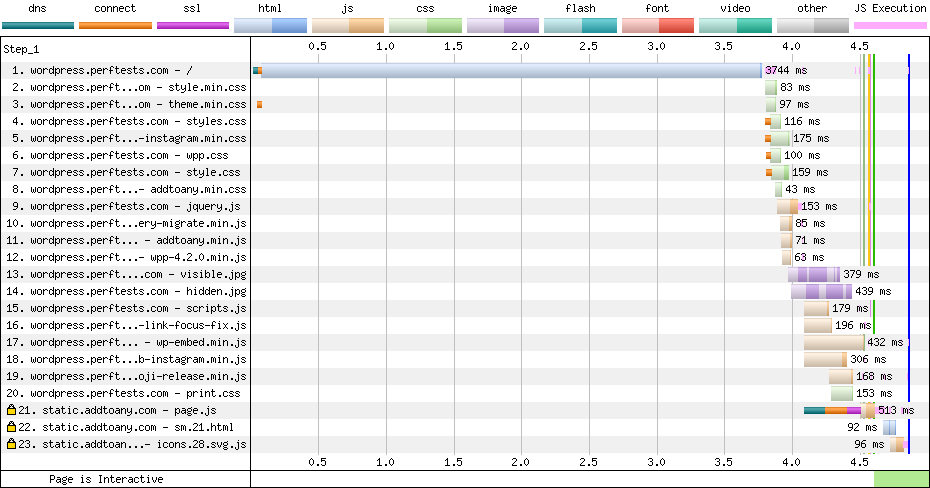Image resolution: width=930 pixels, height=488 pixels.
Task: Click the Step_1 header label
Action: coord(23,48)
